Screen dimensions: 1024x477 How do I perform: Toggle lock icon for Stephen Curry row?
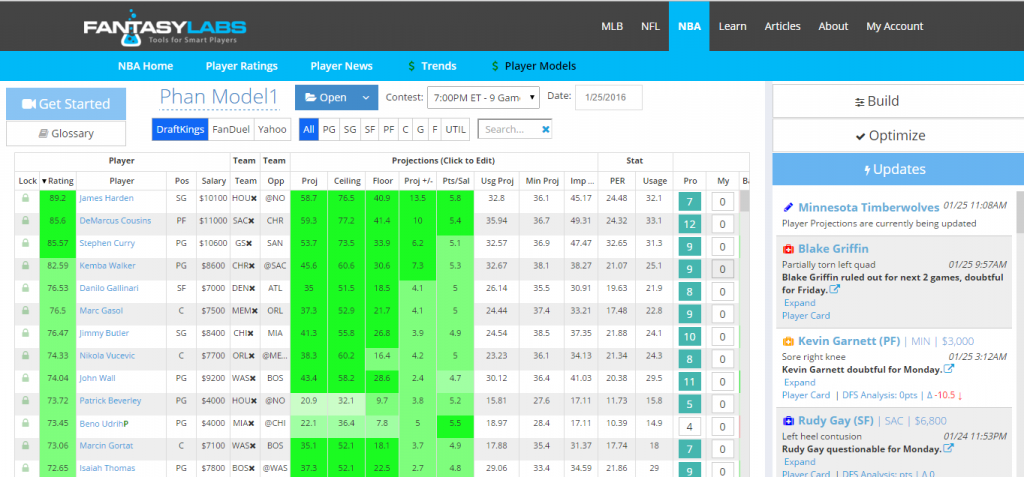[26, 243]
